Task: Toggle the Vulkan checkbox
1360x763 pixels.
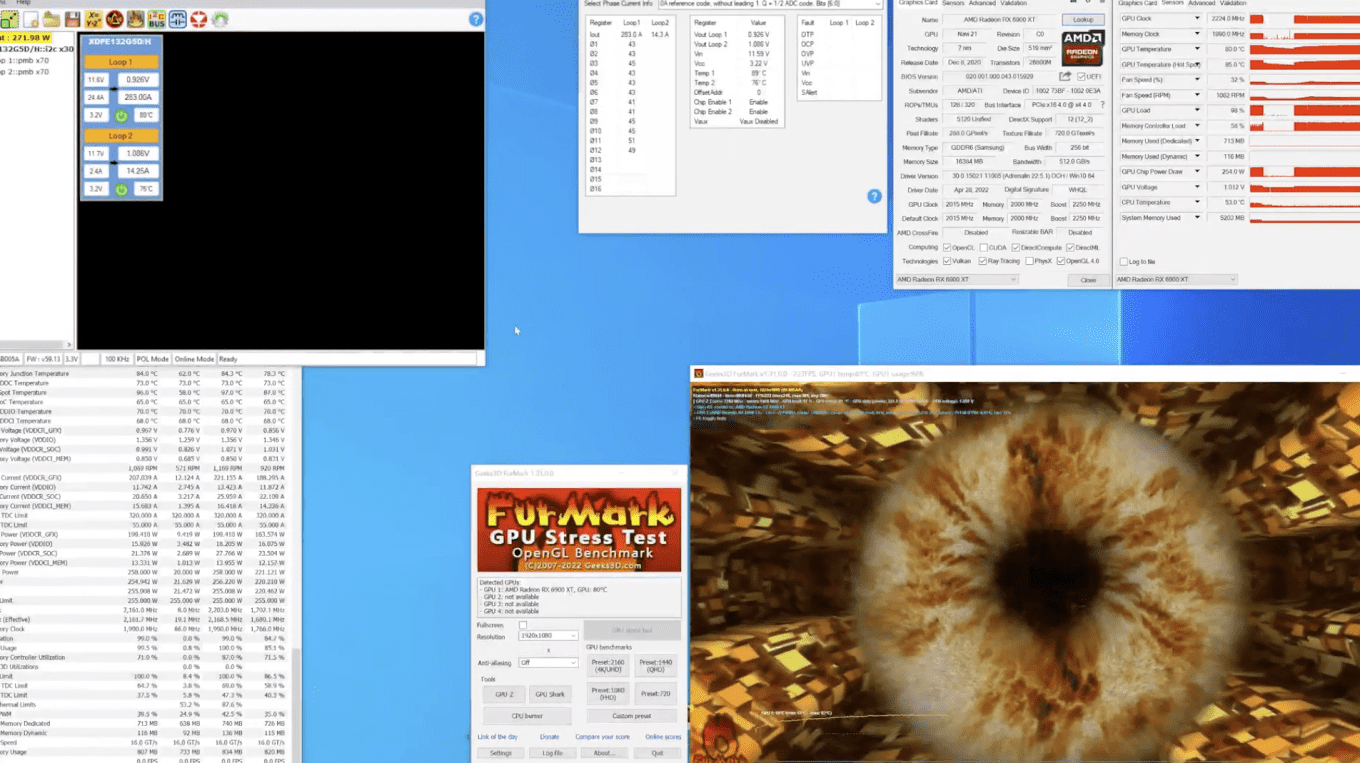Action: (x=947, y=261)
